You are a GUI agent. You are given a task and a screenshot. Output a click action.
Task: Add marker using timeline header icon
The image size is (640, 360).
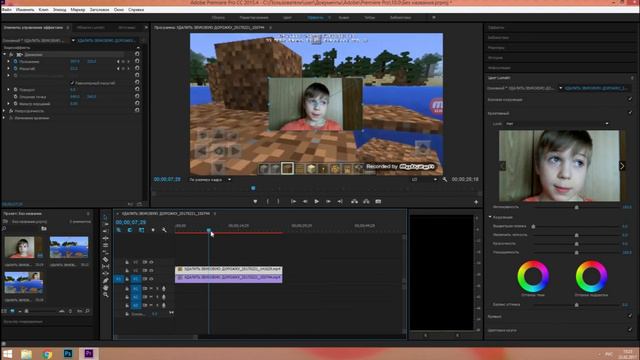[x=153, y=230]
